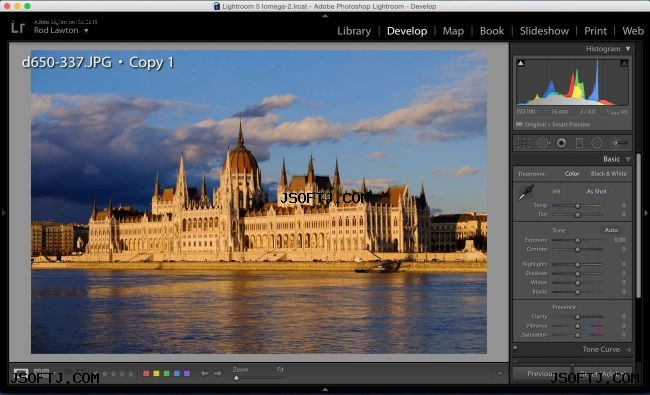The width and height of the screenshot is (650, 395).
Task: Switch to the Develop module
Action: pyautogui.click(x=407, y=31)
